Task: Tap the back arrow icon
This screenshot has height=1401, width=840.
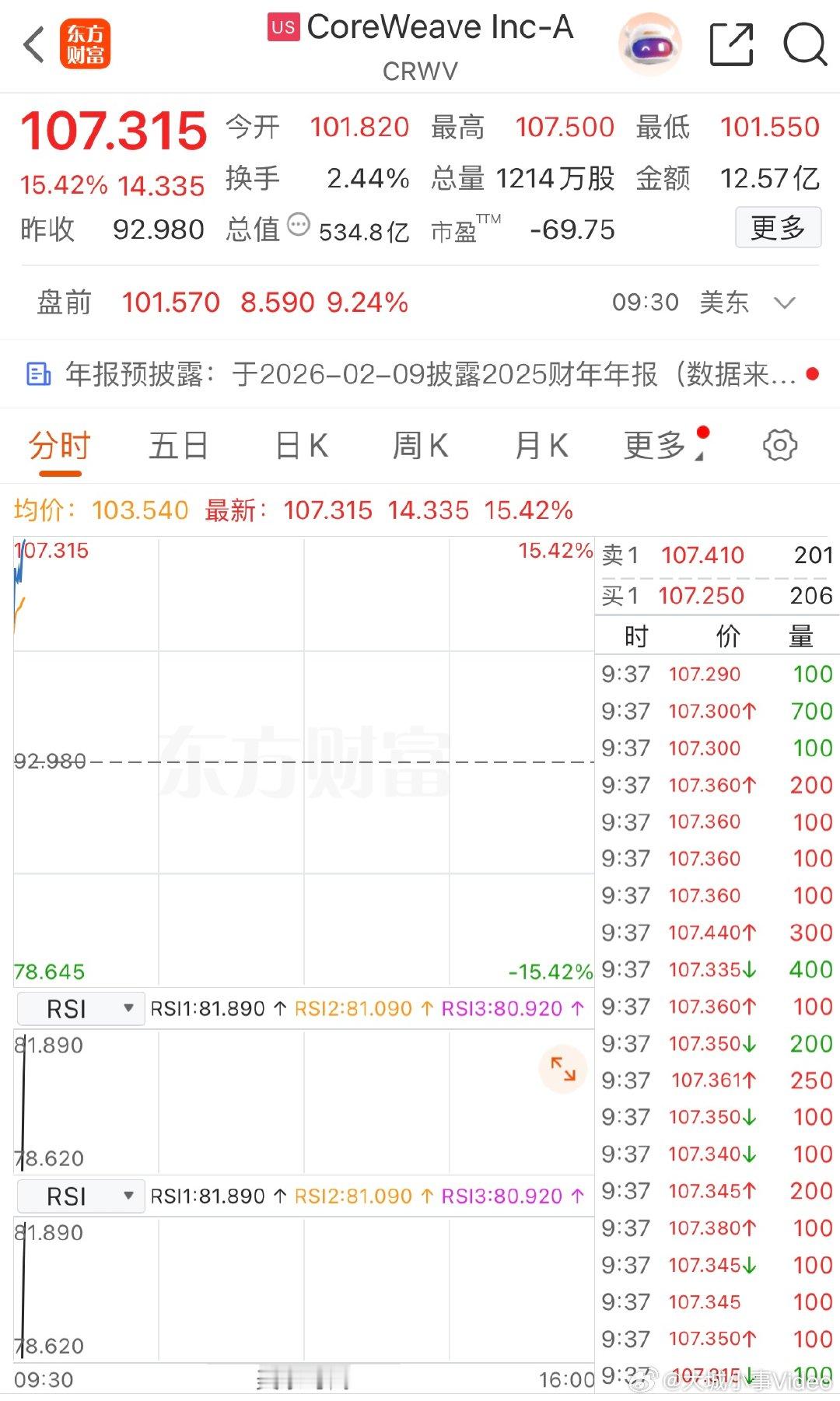Action: click(34, 44)
